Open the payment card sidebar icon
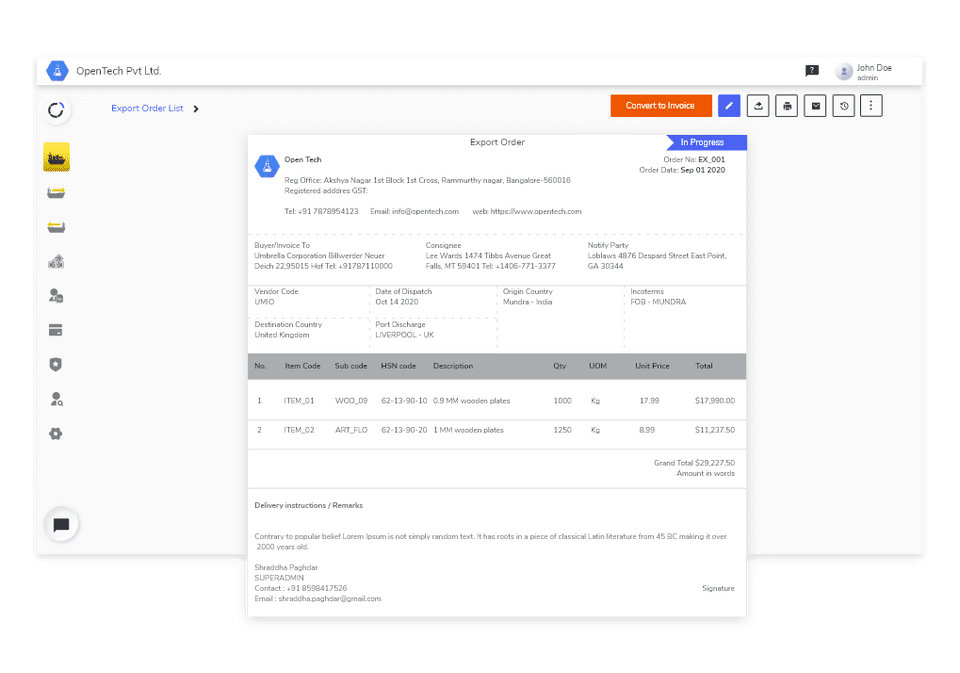The width and height of the screenshot is (960, 673). pos(56,331)
